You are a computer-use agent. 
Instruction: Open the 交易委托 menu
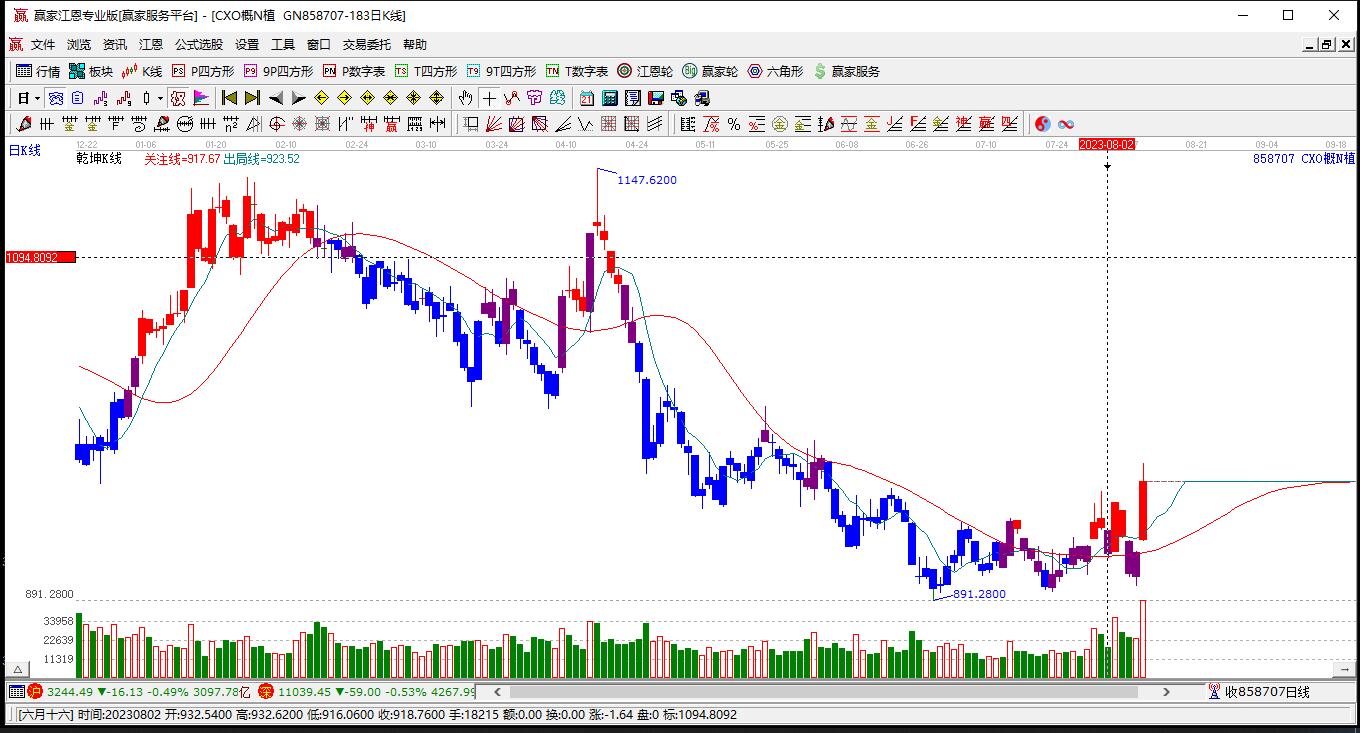click(367, 44)
